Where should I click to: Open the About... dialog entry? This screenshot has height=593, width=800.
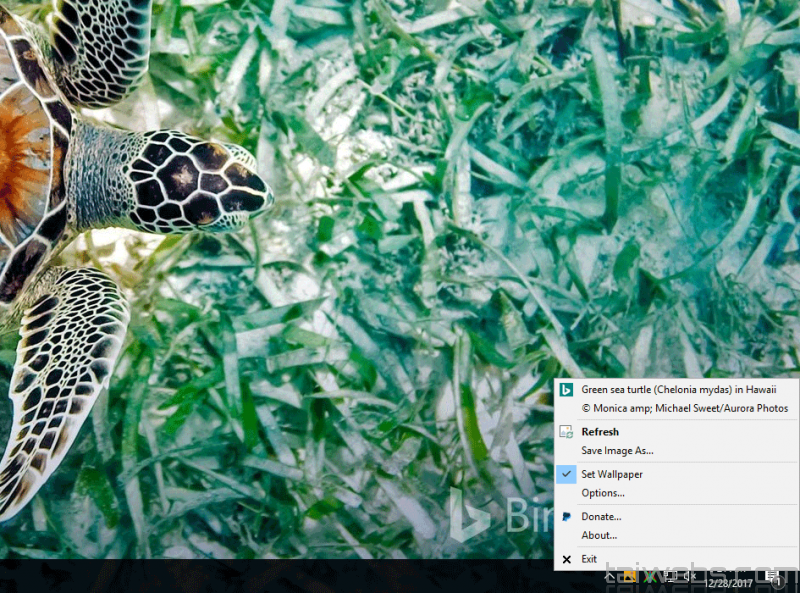click(x=599, y=535)
